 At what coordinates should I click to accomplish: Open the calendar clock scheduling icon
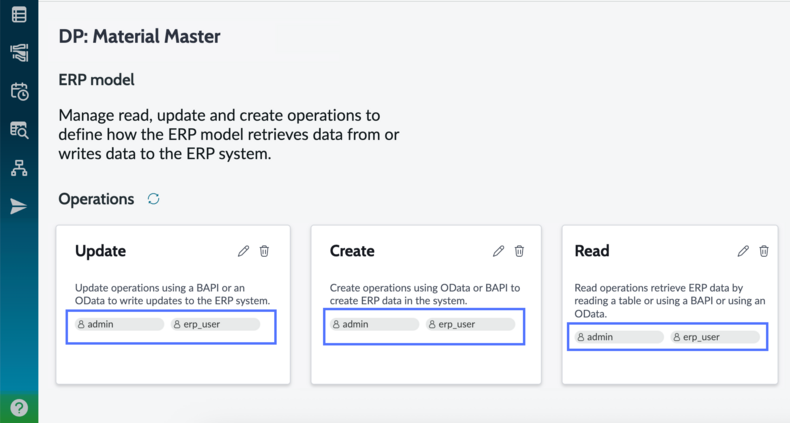pos(19,91)
